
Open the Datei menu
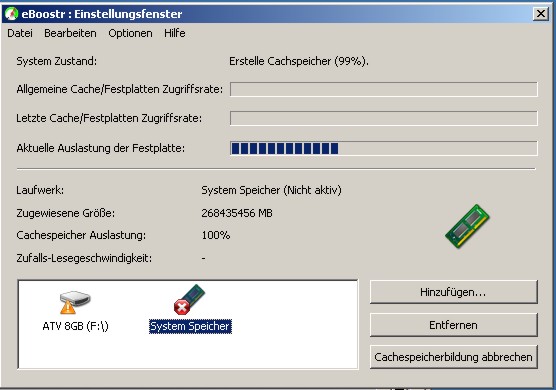[20, 33]
